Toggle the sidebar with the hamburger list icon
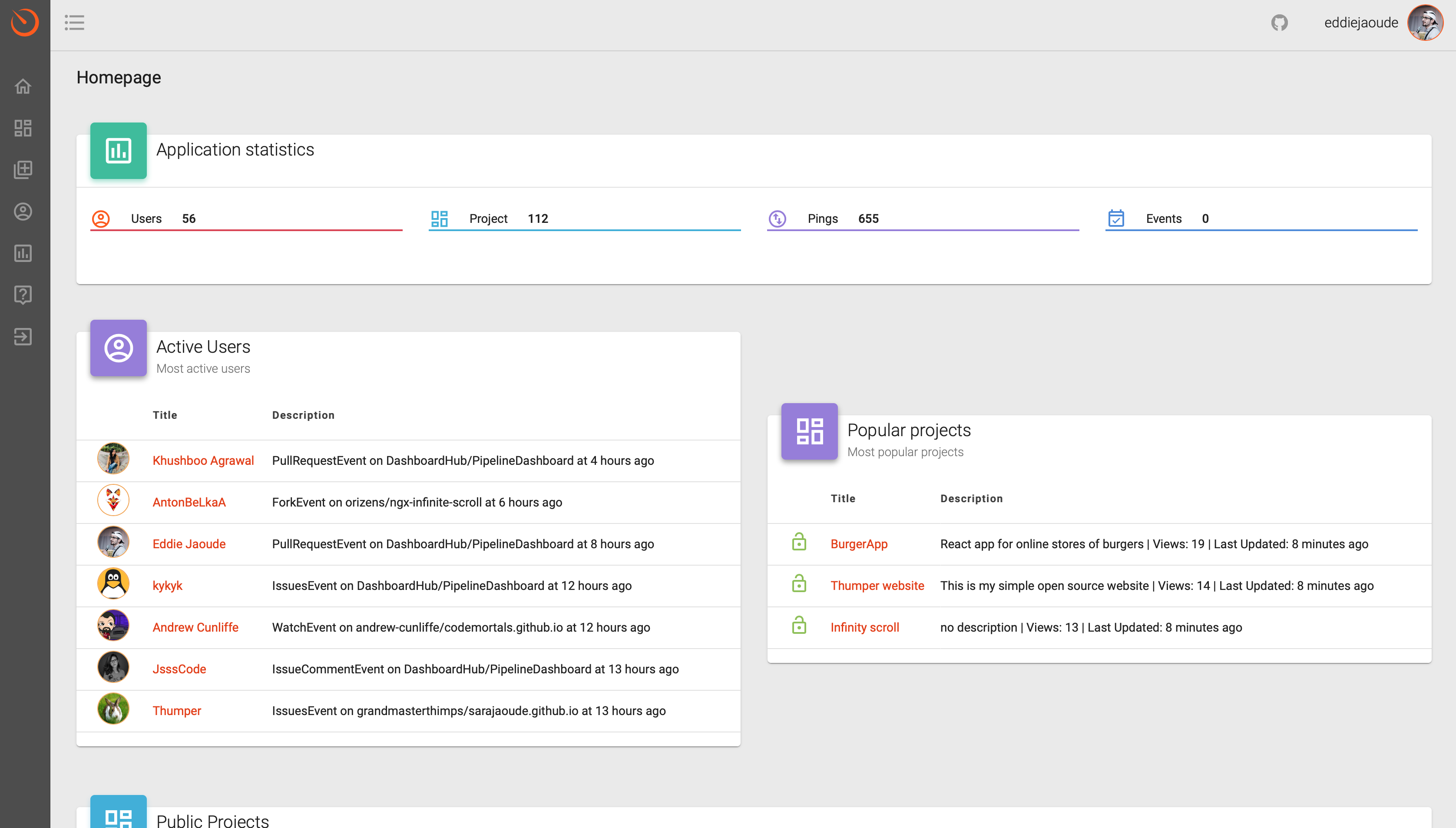 click(75, 23)
